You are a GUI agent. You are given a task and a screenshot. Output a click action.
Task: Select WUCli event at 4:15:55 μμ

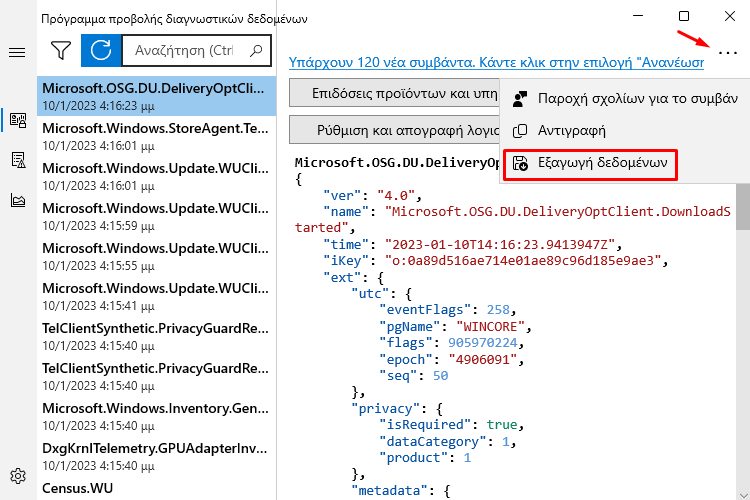156,256
